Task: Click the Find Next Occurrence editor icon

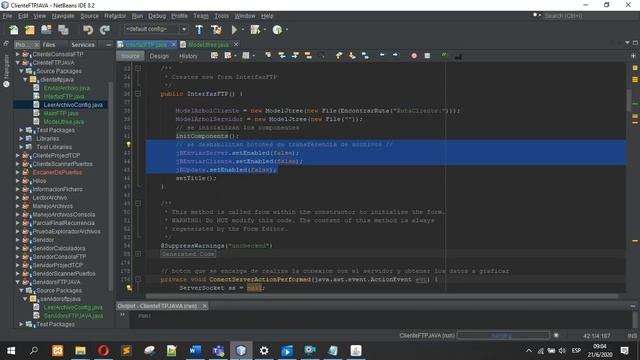Action: pos(295,56)
